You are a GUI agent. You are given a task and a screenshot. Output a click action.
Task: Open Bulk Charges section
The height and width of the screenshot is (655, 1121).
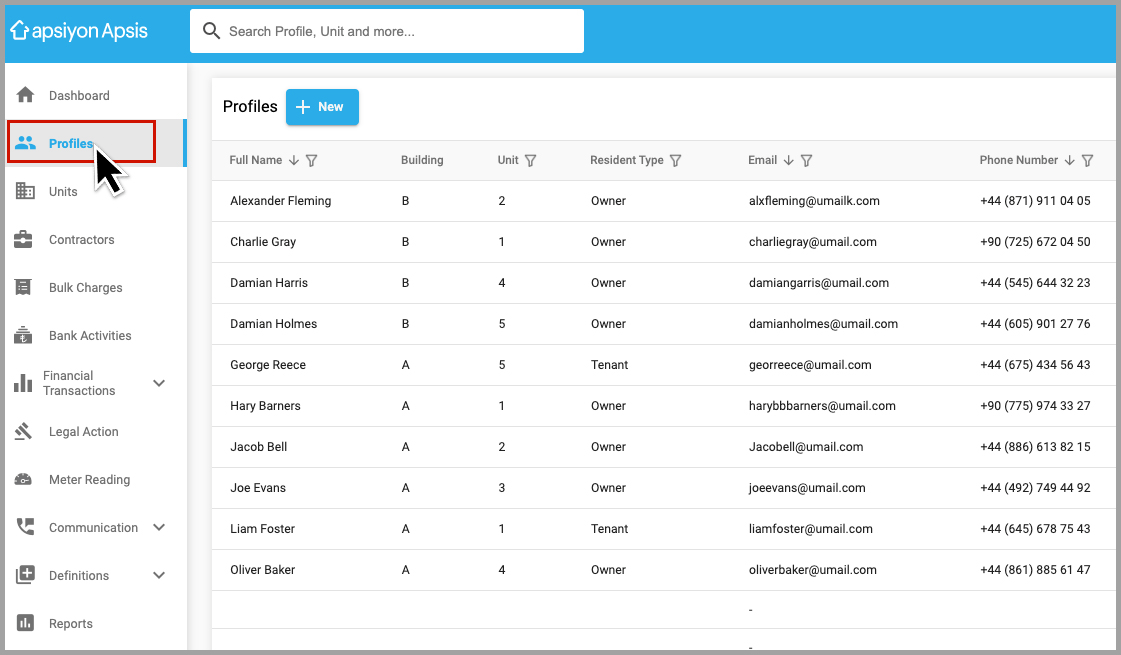(x=96, y=287)
